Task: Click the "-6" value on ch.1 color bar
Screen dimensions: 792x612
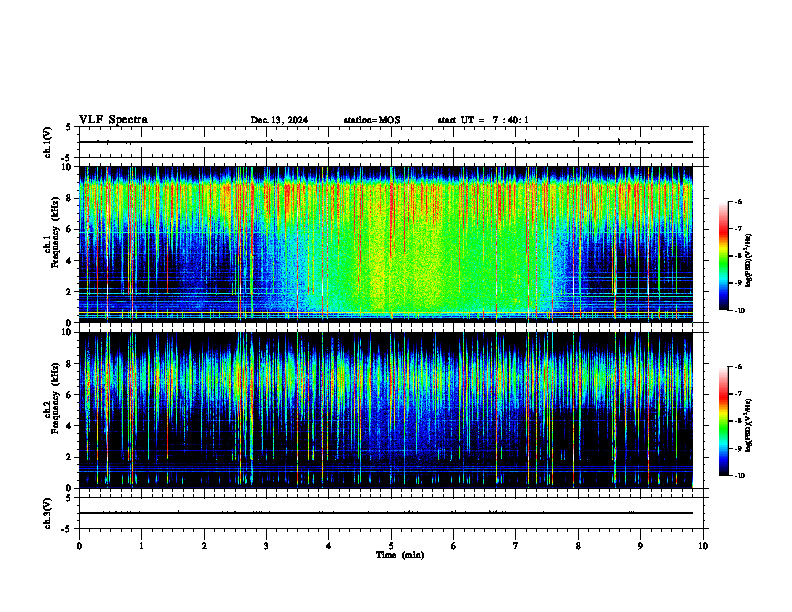Action: pos(738,201)
